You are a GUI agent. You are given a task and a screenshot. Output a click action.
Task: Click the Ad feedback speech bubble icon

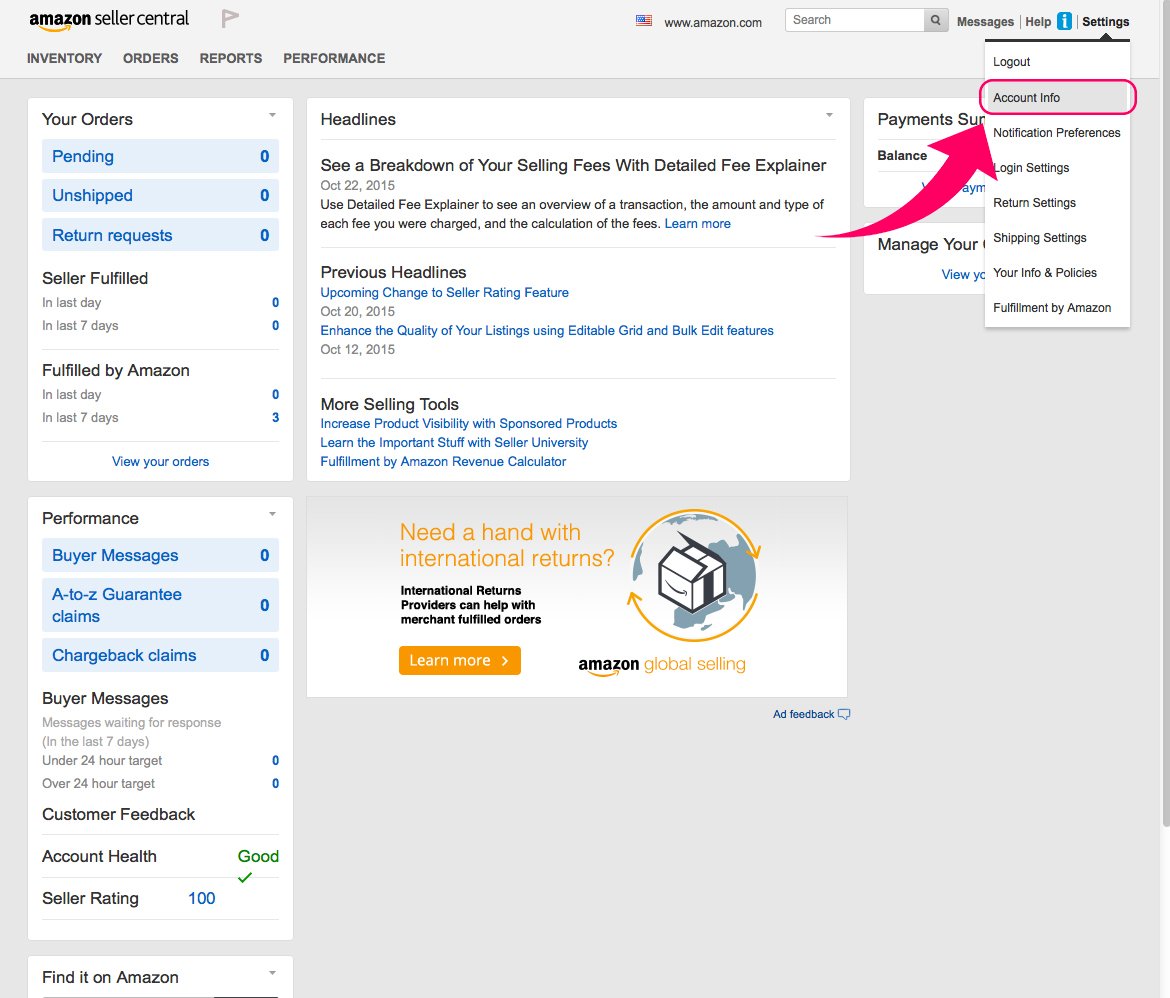tap(844, 714)
